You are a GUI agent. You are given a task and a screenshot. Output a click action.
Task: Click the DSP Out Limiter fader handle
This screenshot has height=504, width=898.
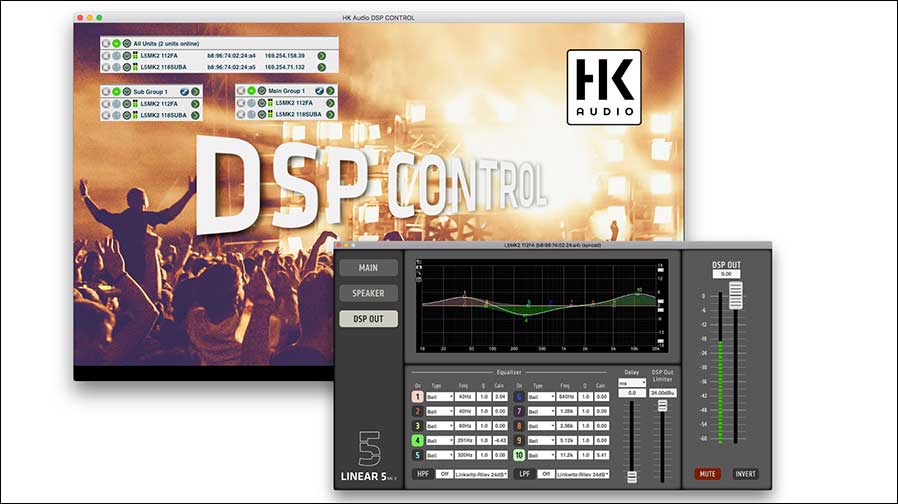click(662, 405)
